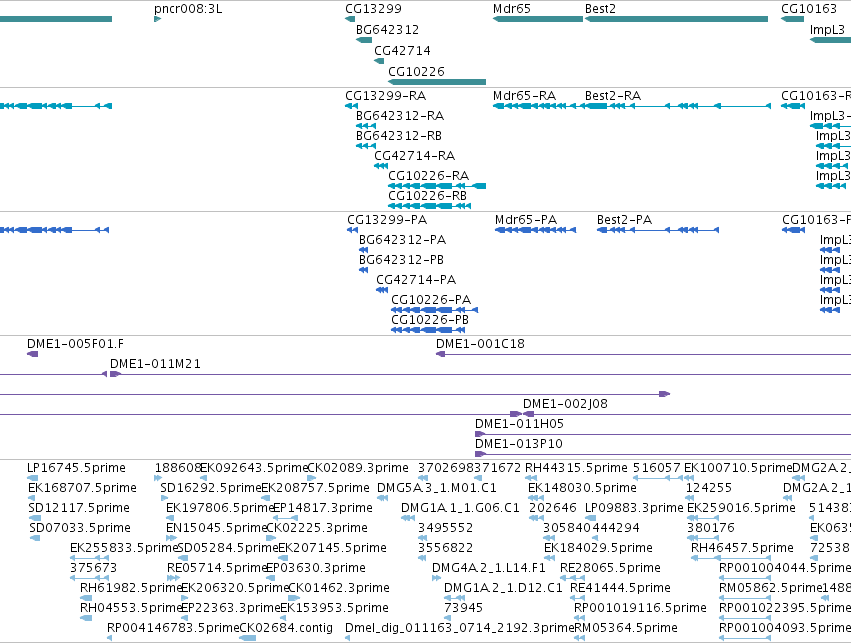Click the SD07033.5prime EST

[35, 538]
